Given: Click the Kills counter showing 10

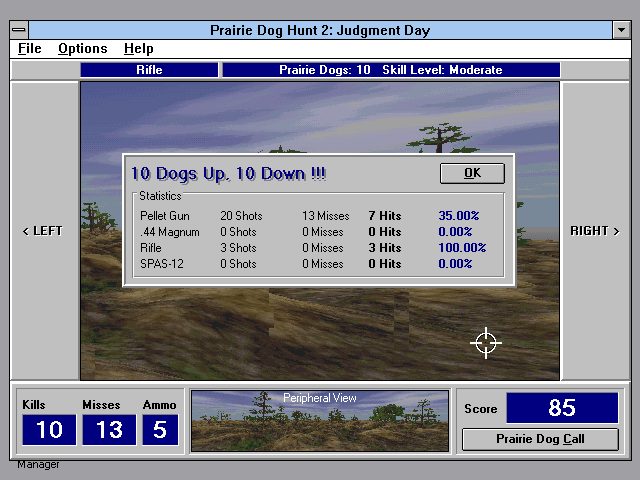Looking at the screenshot, I should click(49, 430).
